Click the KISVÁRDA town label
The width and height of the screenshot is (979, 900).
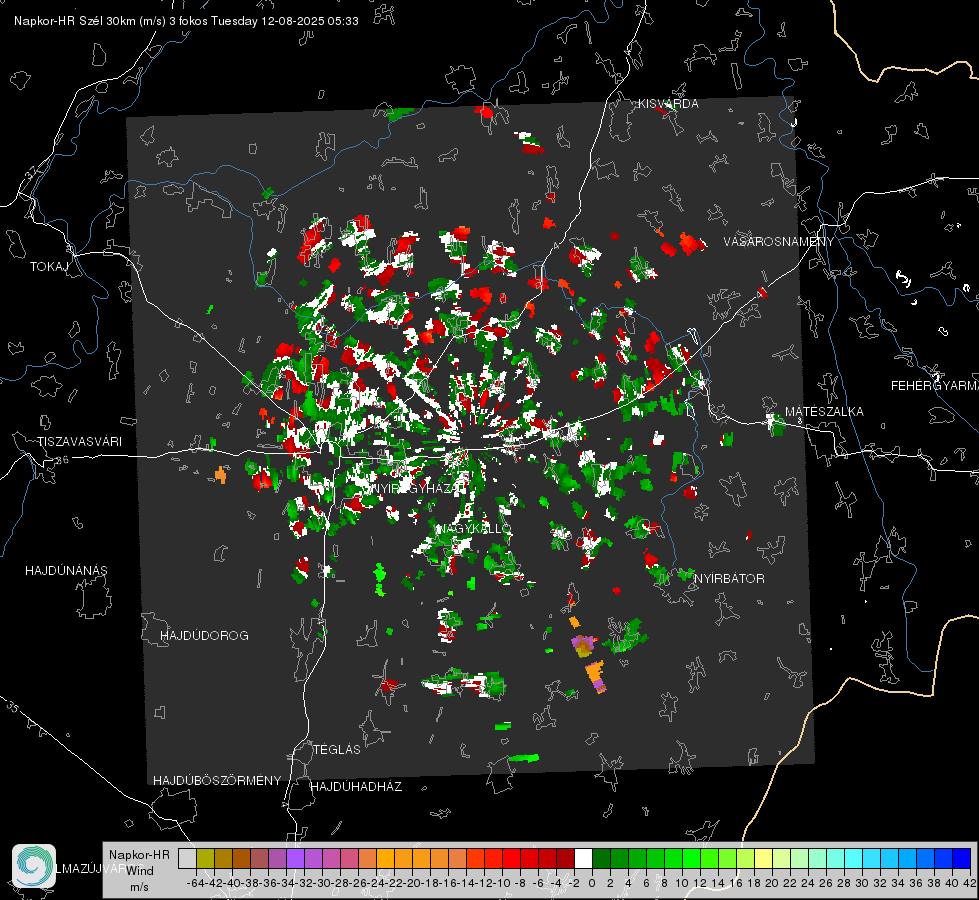pos(667,104)
